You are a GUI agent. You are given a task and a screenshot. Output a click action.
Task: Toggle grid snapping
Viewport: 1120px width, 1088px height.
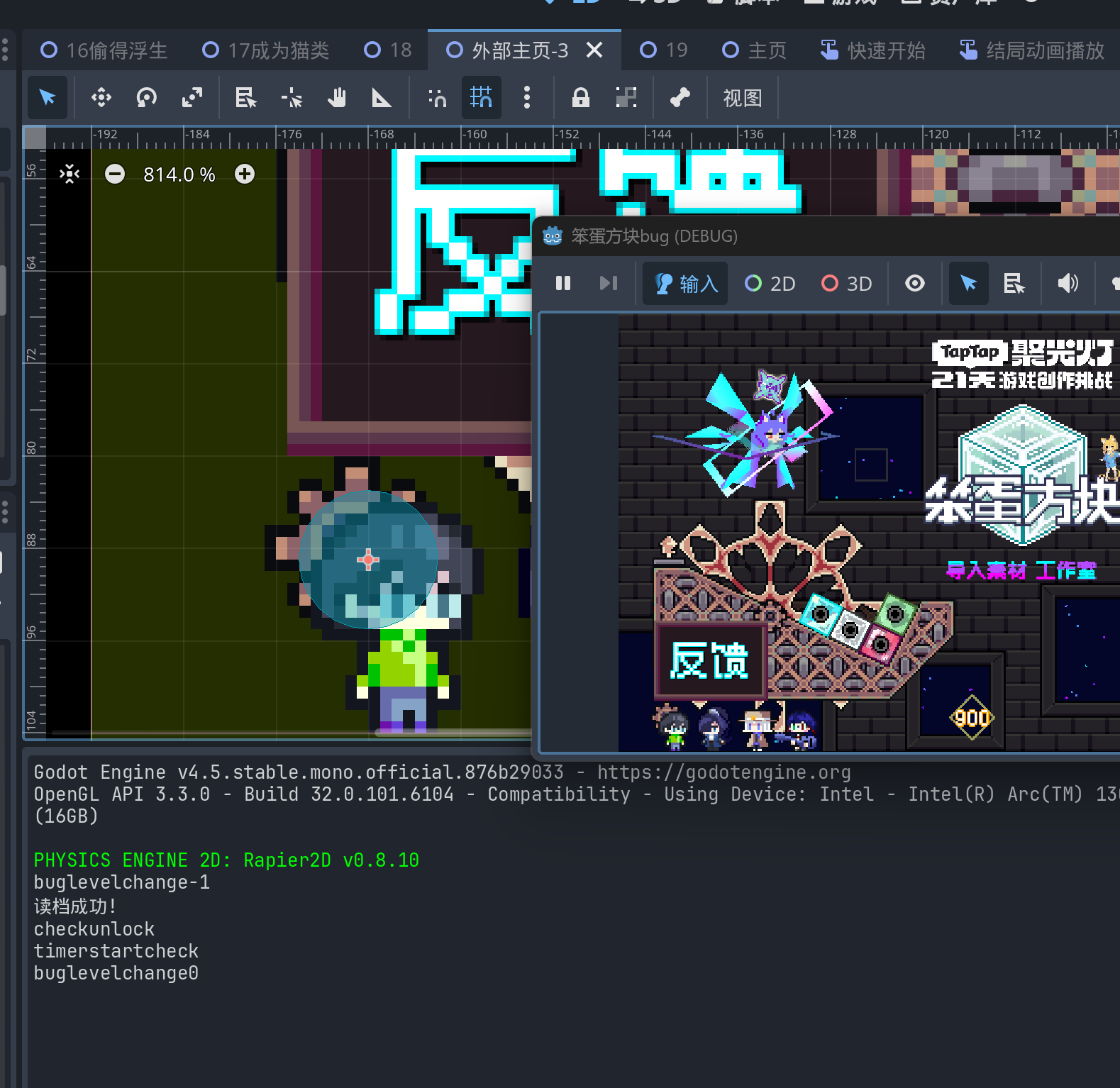tap(481, 97)
